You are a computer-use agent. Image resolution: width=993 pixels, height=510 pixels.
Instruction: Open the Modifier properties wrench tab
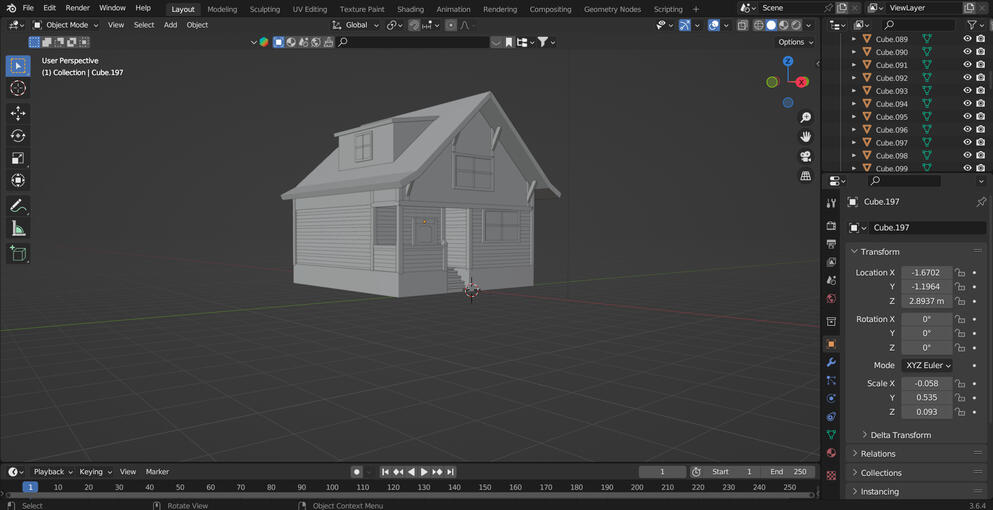(832, 362)
